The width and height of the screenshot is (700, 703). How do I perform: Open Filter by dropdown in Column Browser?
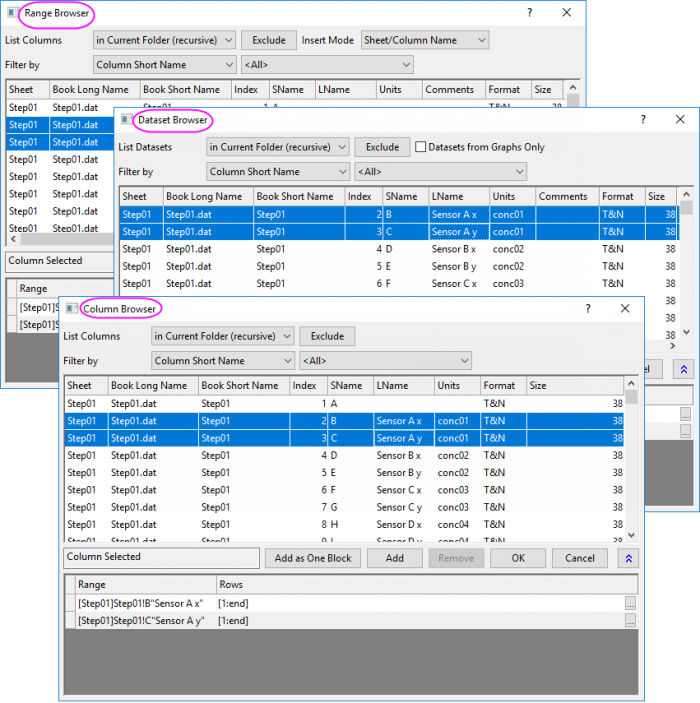(222, 360)
